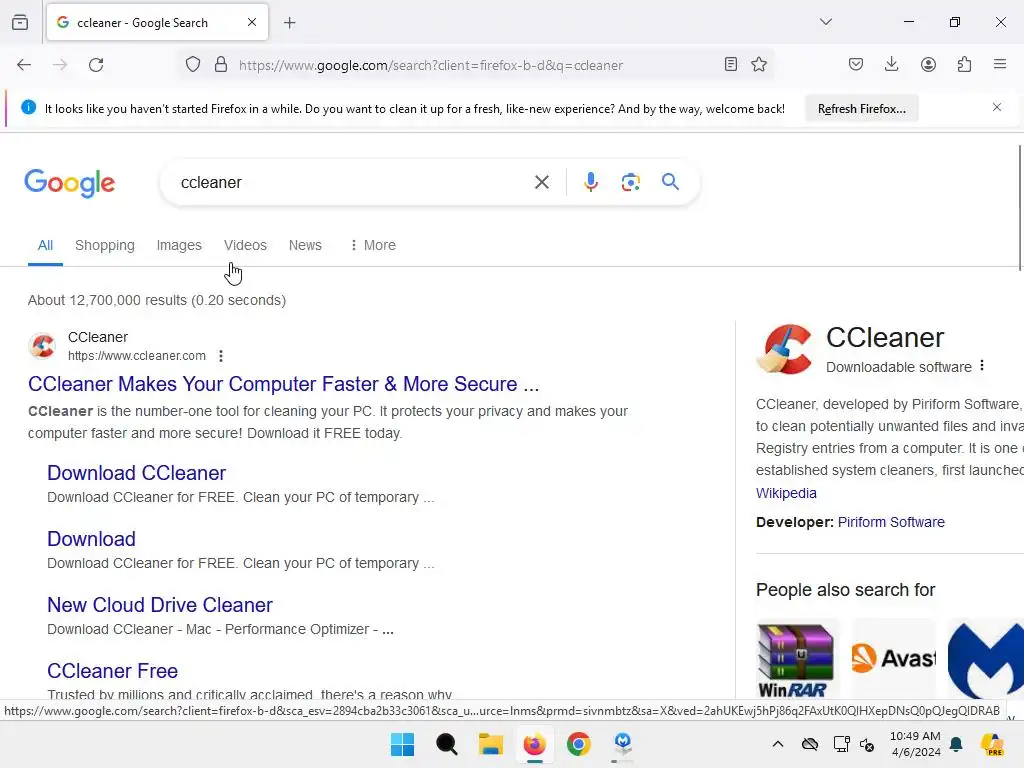Screen dimensions: 1024x768
Task: Reload the current page
Action: coord(96,65)
